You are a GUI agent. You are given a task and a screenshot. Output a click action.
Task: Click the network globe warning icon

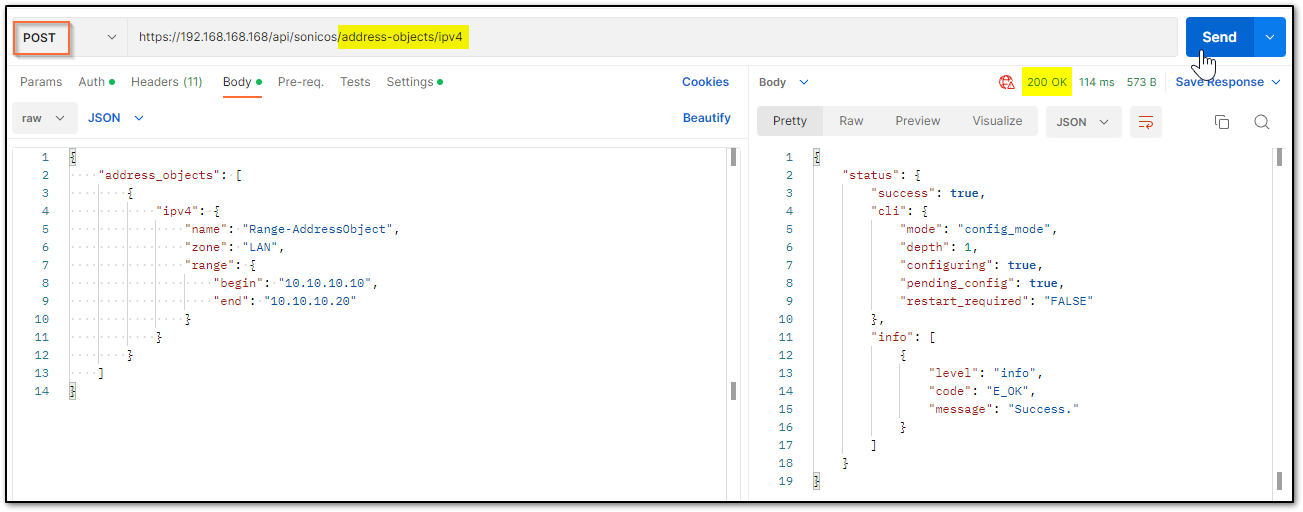click(x=1006, y=82)
